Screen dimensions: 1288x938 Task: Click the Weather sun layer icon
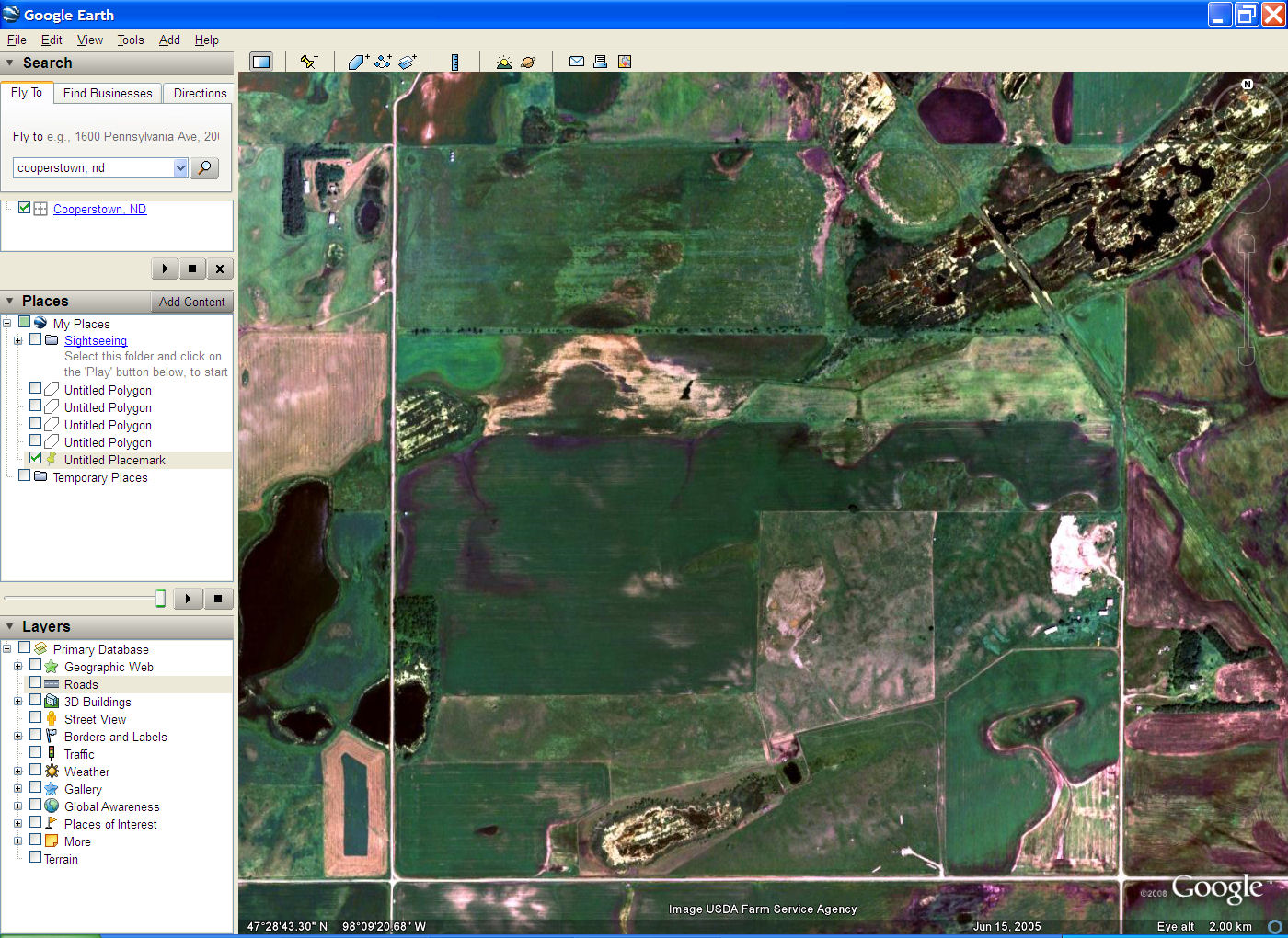point(52,771)
